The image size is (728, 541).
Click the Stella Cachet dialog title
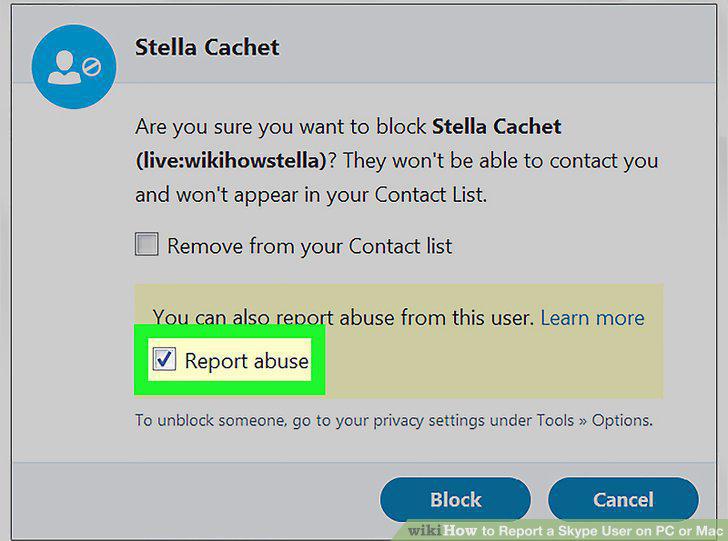tap(207, 47)
